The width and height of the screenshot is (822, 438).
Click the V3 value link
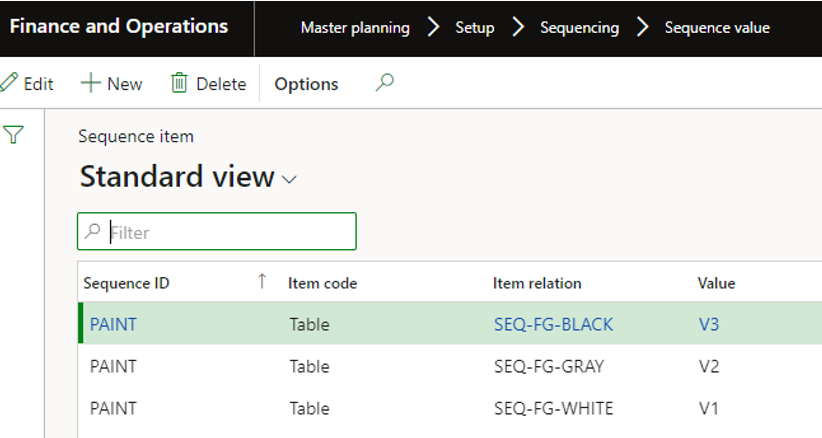[x=709, y=324]
